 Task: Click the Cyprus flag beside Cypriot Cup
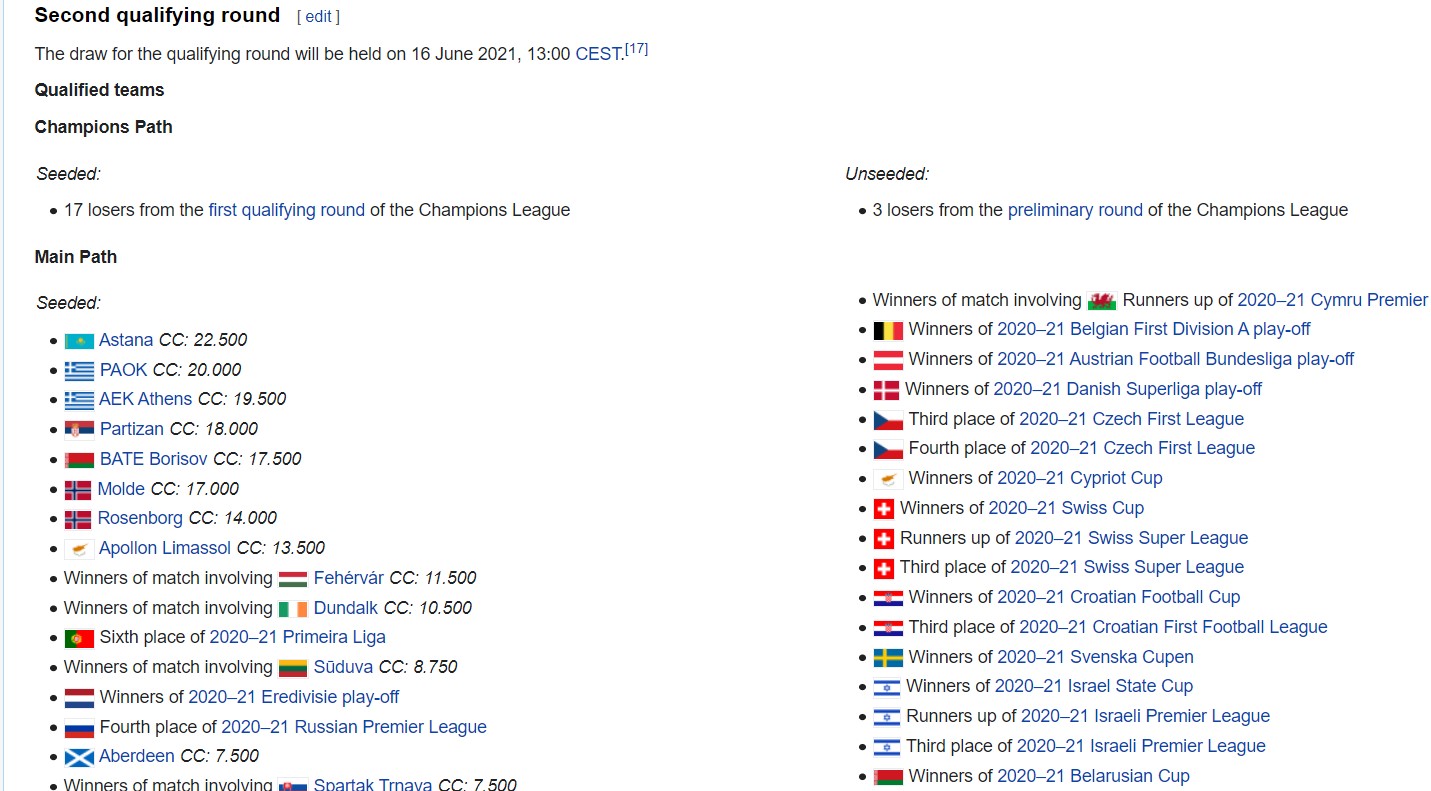pos(888,478)
